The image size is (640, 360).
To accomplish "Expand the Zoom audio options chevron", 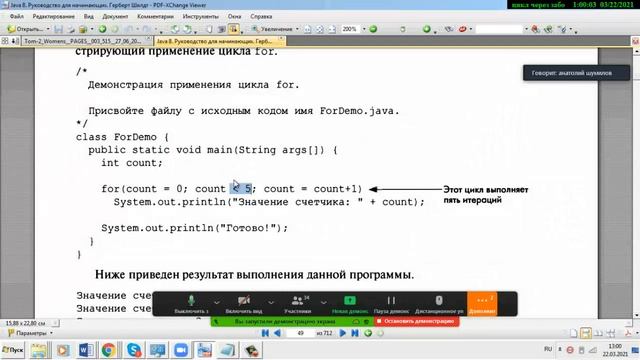I will coord(217,302).
